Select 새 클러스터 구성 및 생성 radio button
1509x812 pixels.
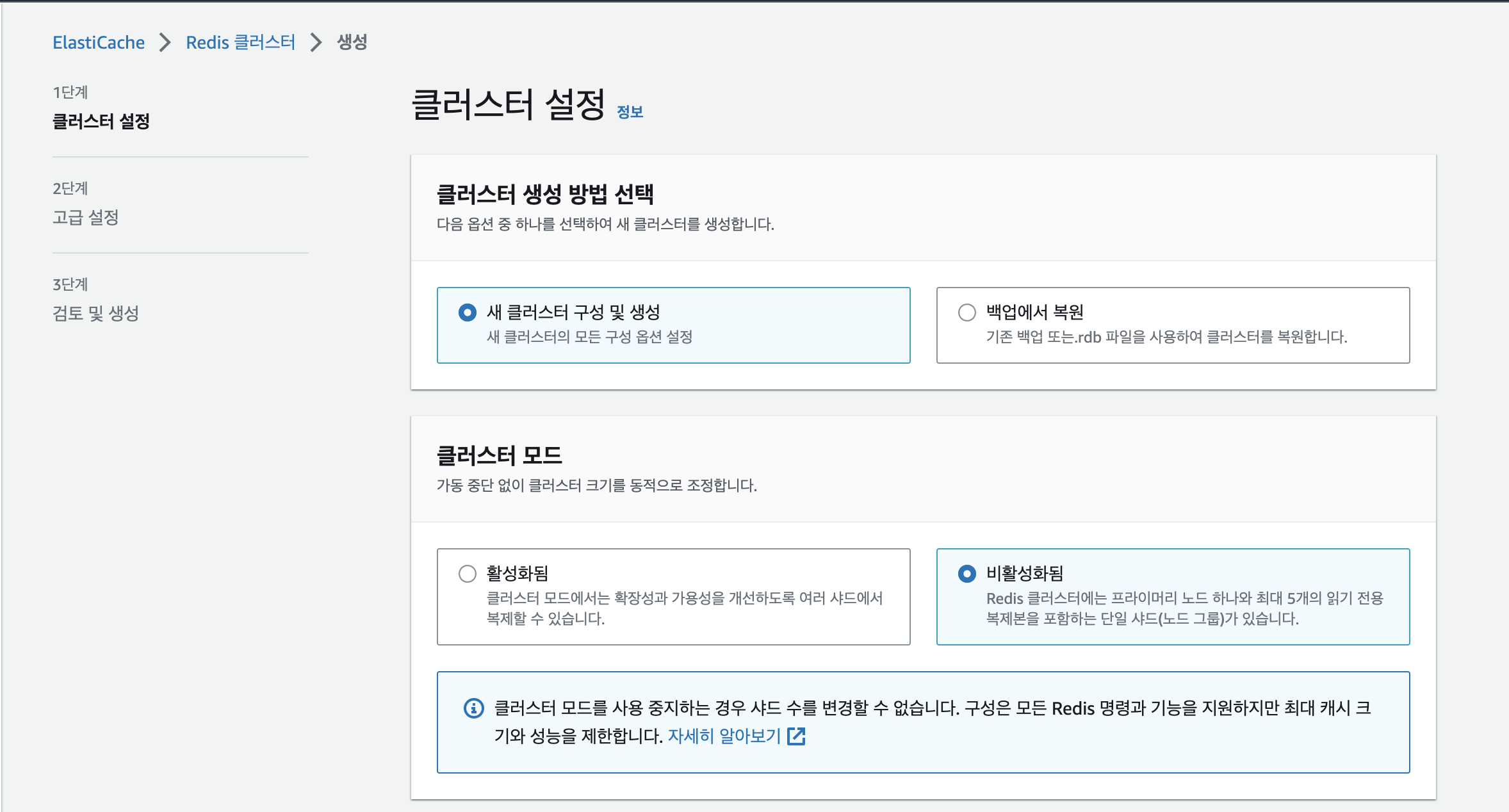468,313
